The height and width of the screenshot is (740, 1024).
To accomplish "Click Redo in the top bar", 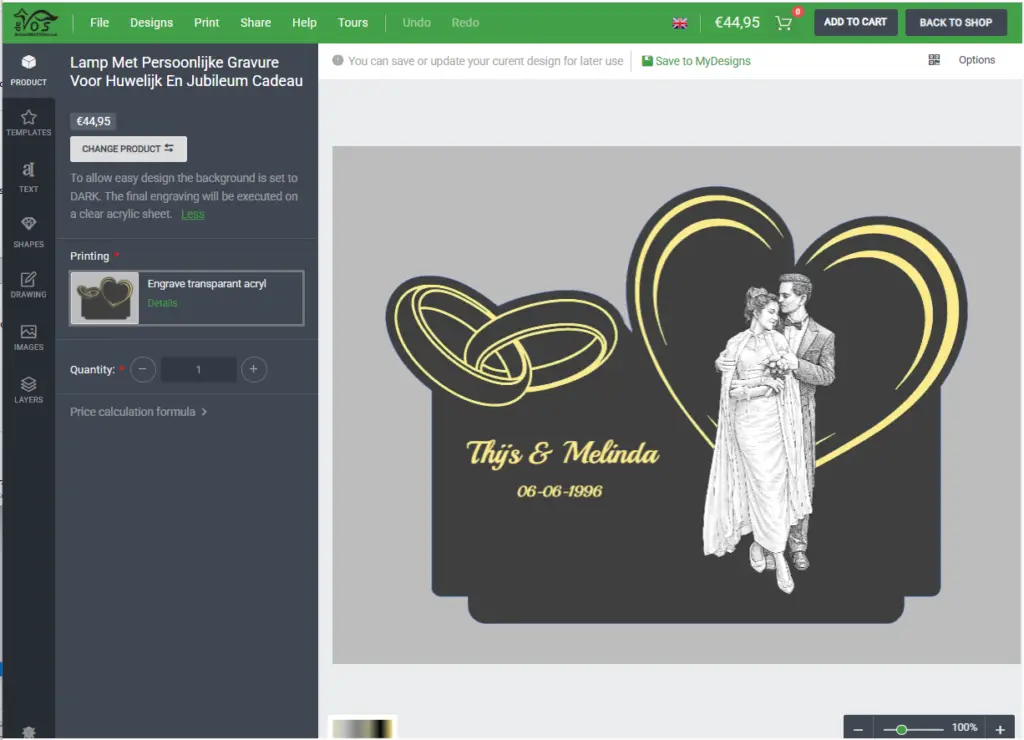I will pyautogui.click(x=465, y=22).
